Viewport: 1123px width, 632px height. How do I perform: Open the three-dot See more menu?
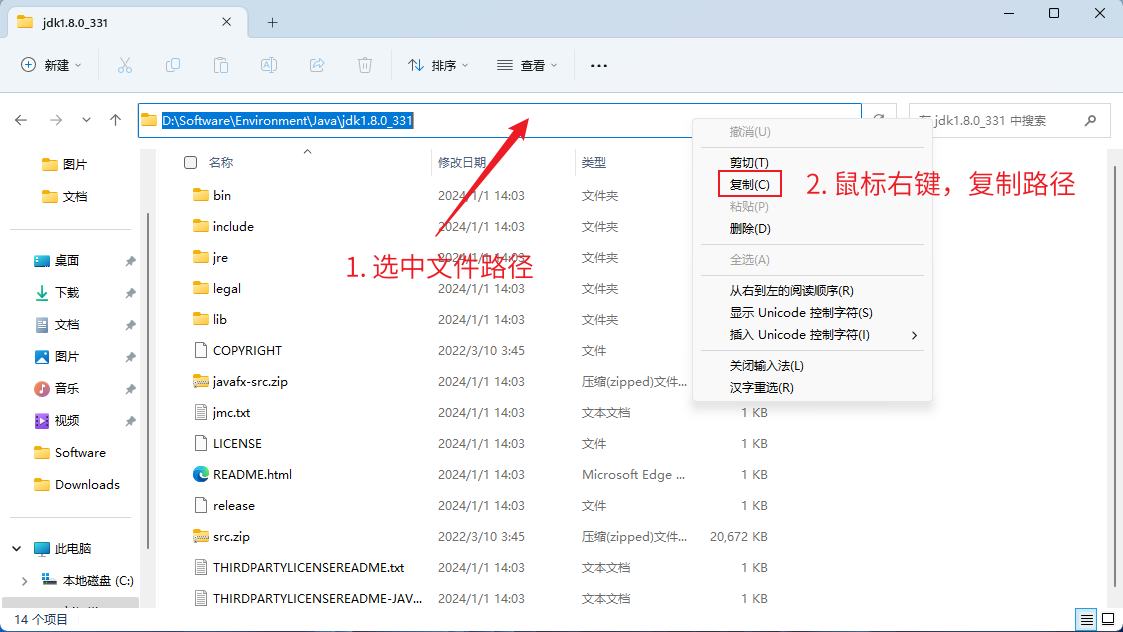click(x=599, y=65)
